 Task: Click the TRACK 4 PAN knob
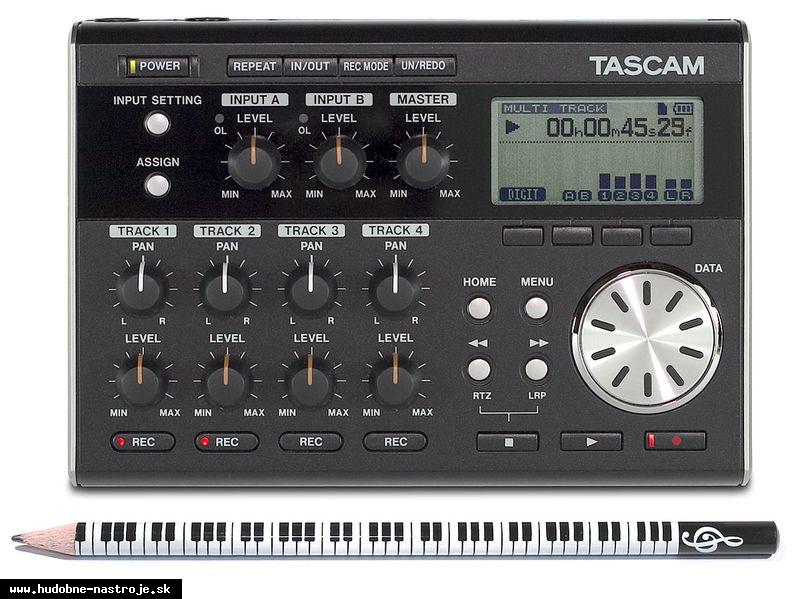[394, 290]
